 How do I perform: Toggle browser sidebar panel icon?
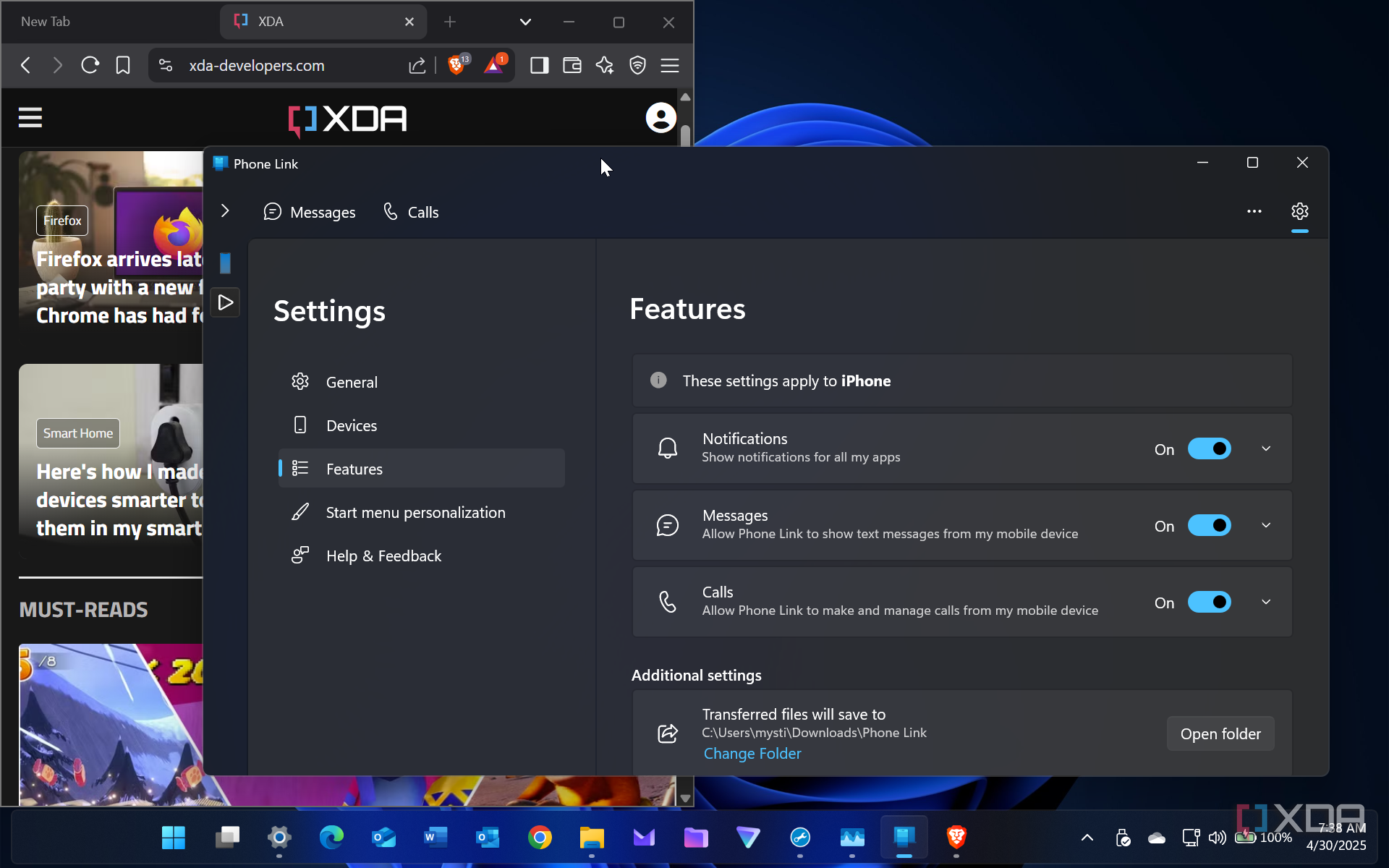click(x=540, y=66)
